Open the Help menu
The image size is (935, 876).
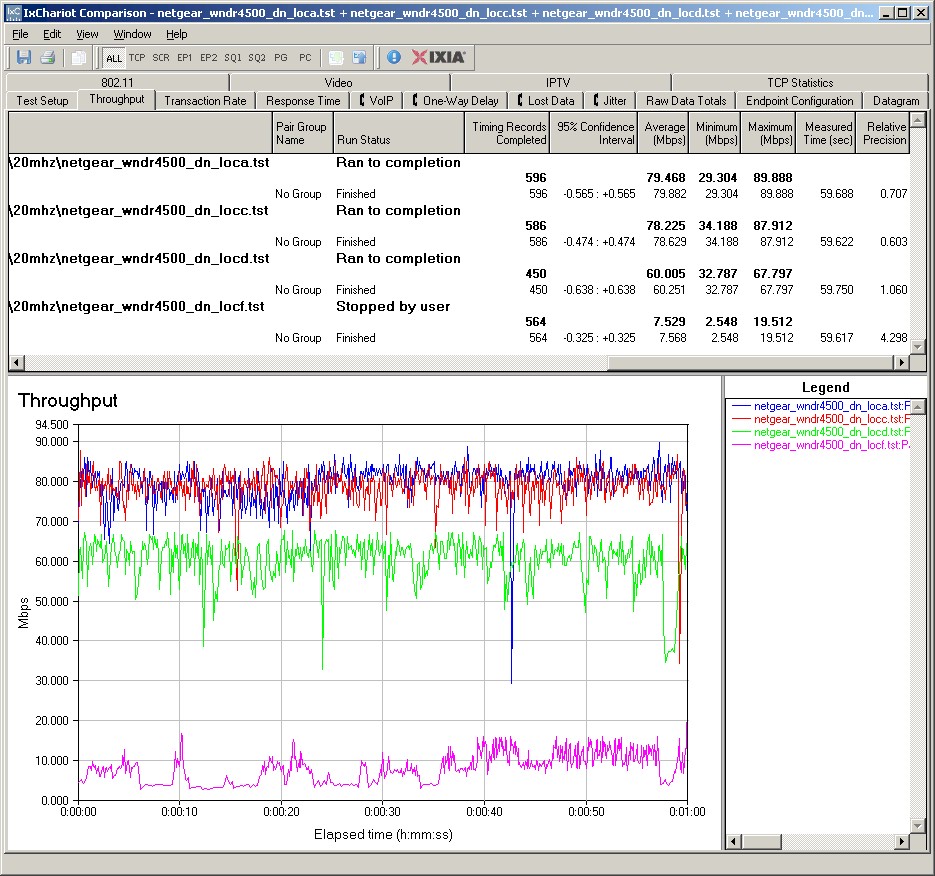click(177, 34)
